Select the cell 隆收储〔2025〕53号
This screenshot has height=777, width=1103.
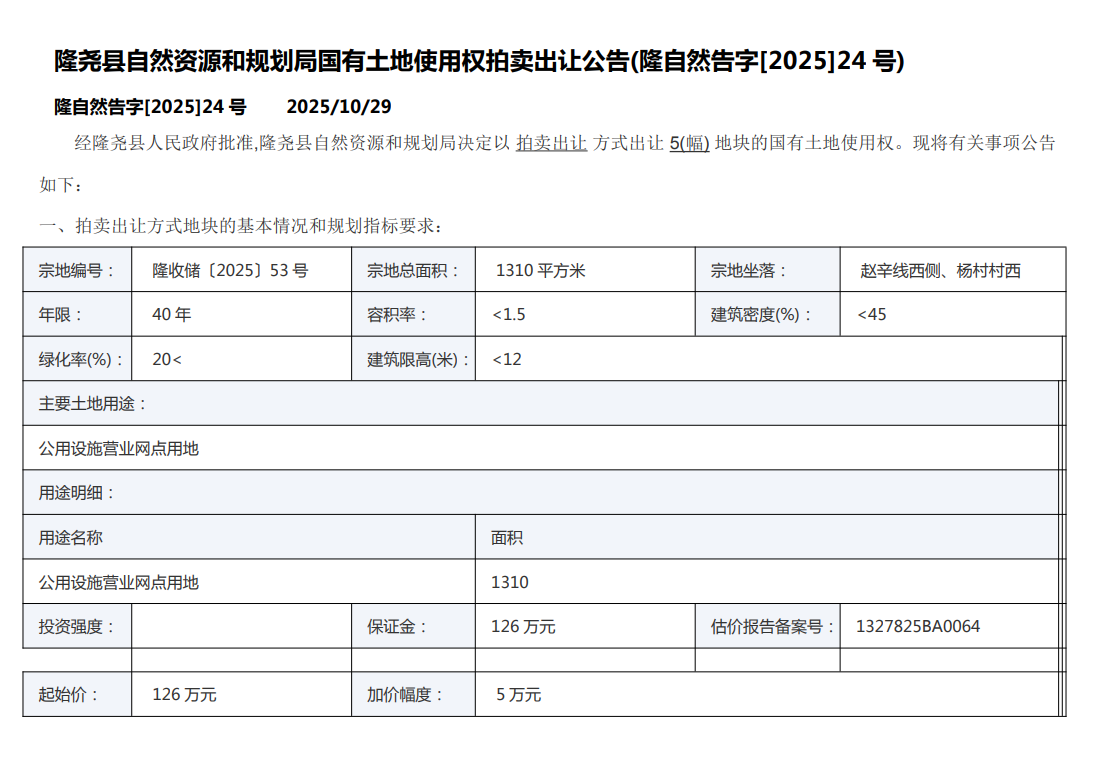pyautogui.click(x=241, y=270)
